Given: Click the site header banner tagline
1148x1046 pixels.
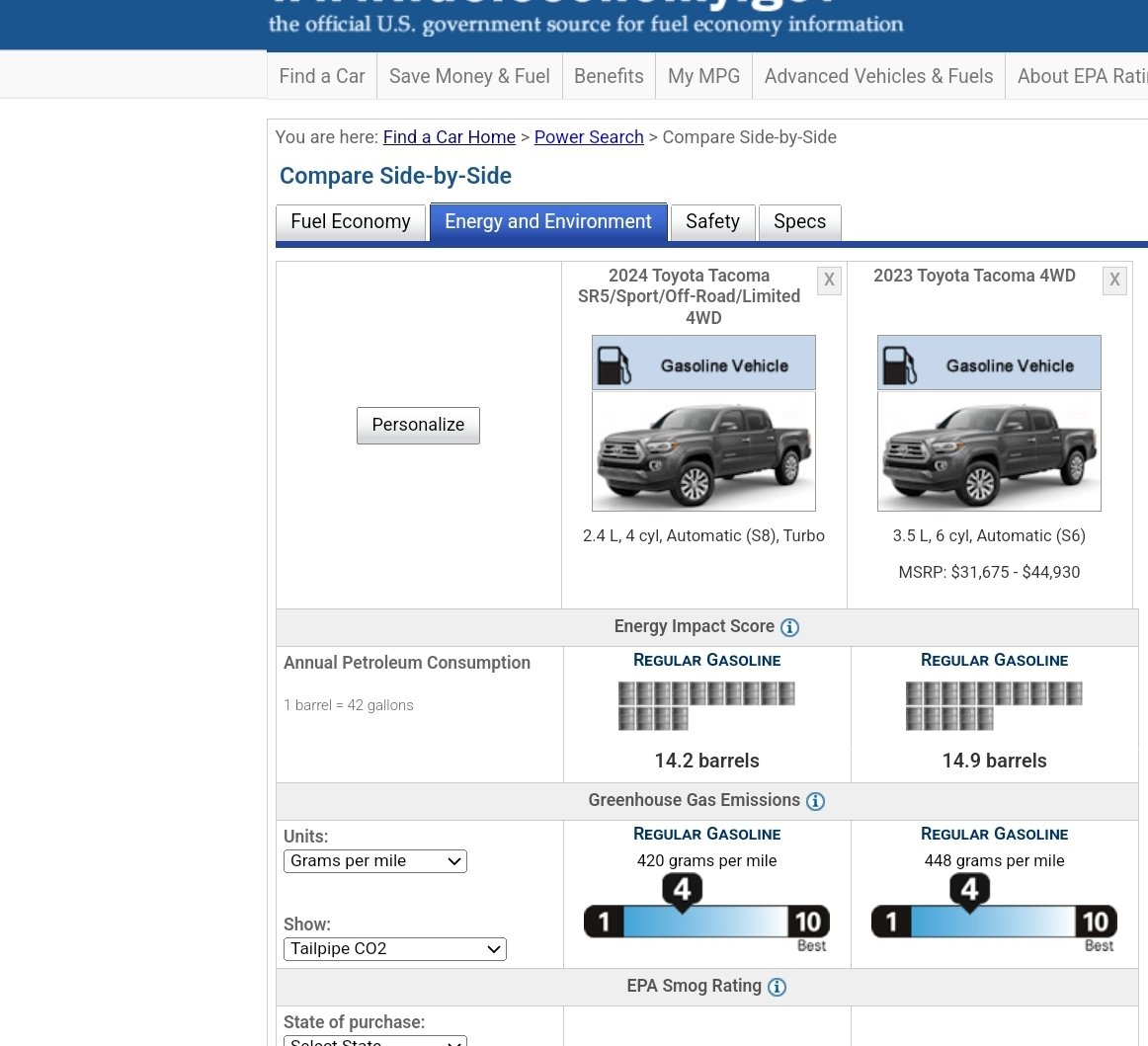Looking at the screenshot, I should click(586, 25).
